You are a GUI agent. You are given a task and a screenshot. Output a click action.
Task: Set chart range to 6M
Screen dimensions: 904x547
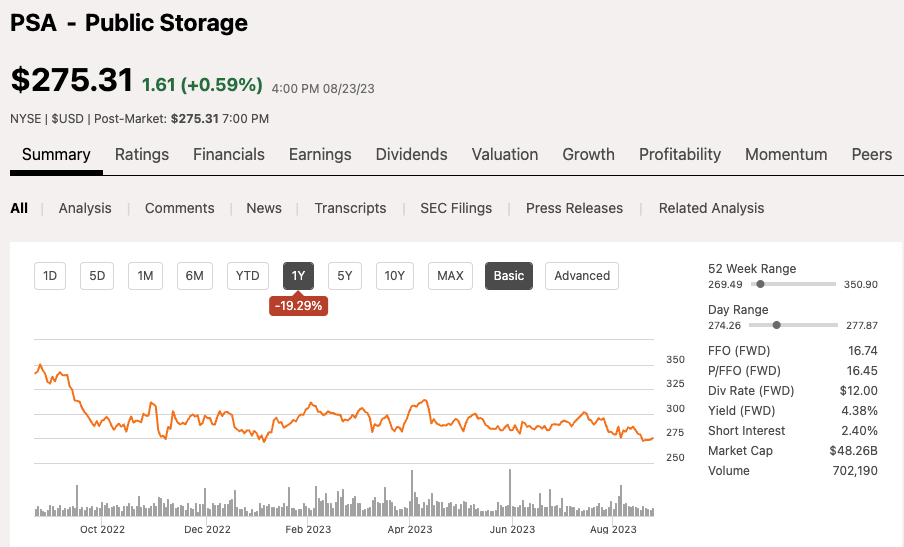click(x=194, y=276)
